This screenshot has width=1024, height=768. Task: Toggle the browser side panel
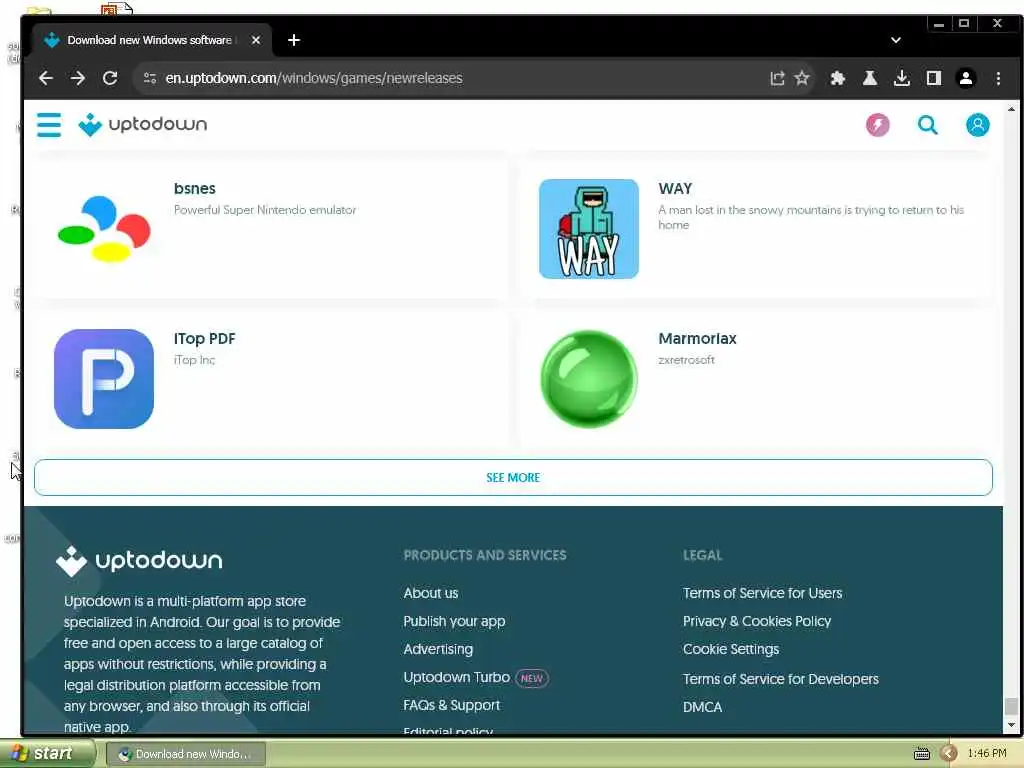pos(934,78)
